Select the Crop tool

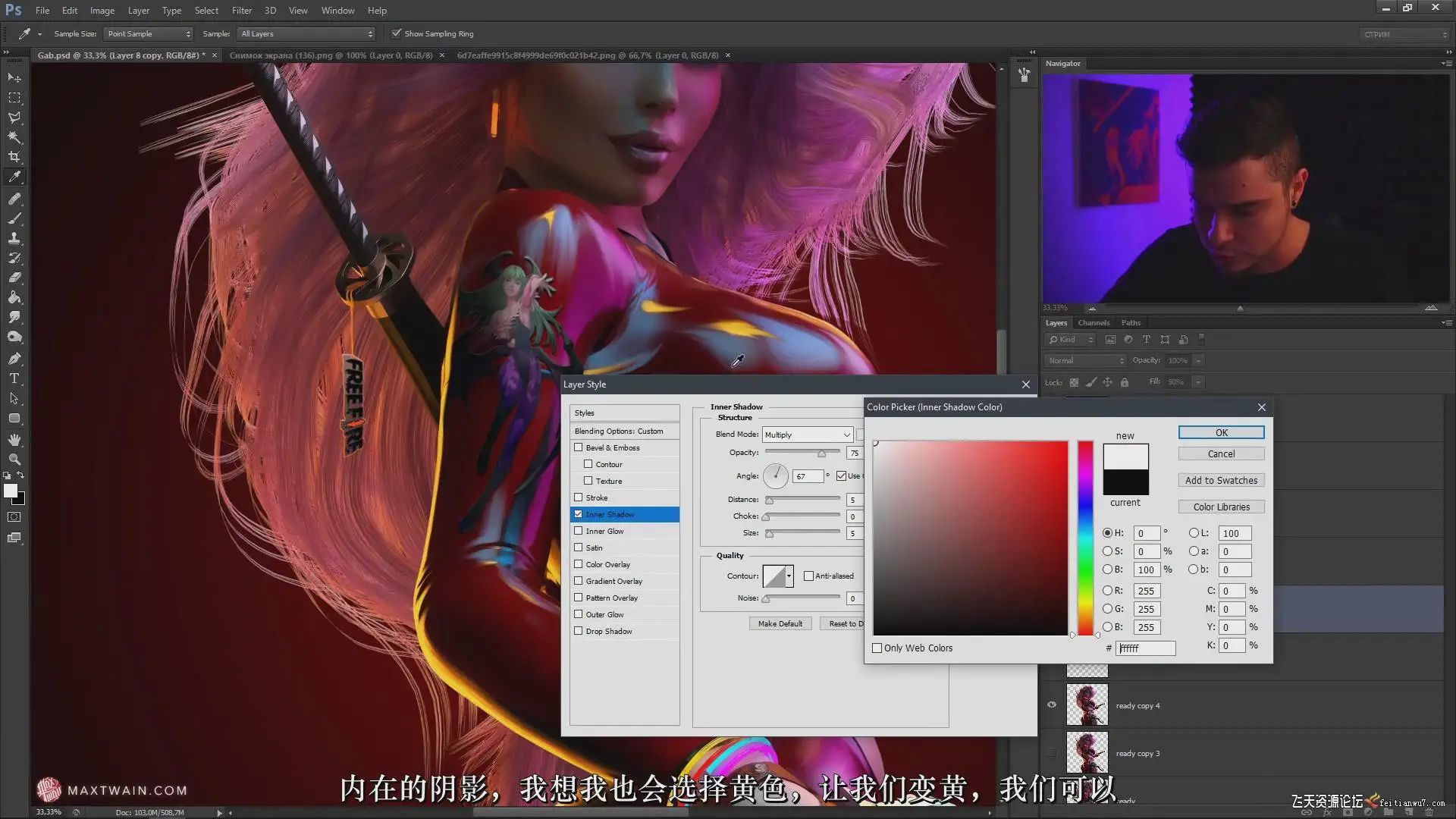(14, 157)
